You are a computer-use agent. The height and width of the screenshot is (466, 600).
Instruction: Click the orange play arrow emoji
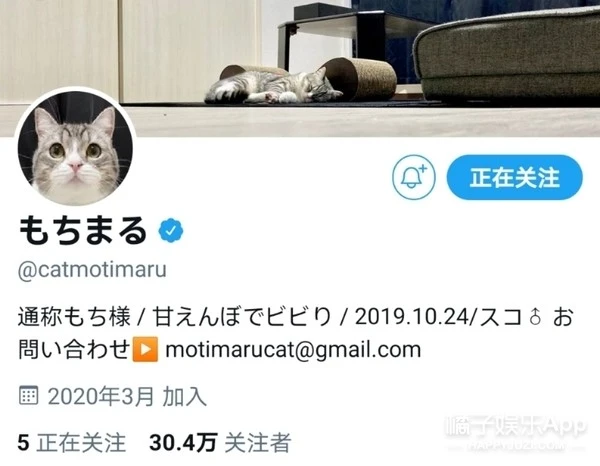[145, 349]
